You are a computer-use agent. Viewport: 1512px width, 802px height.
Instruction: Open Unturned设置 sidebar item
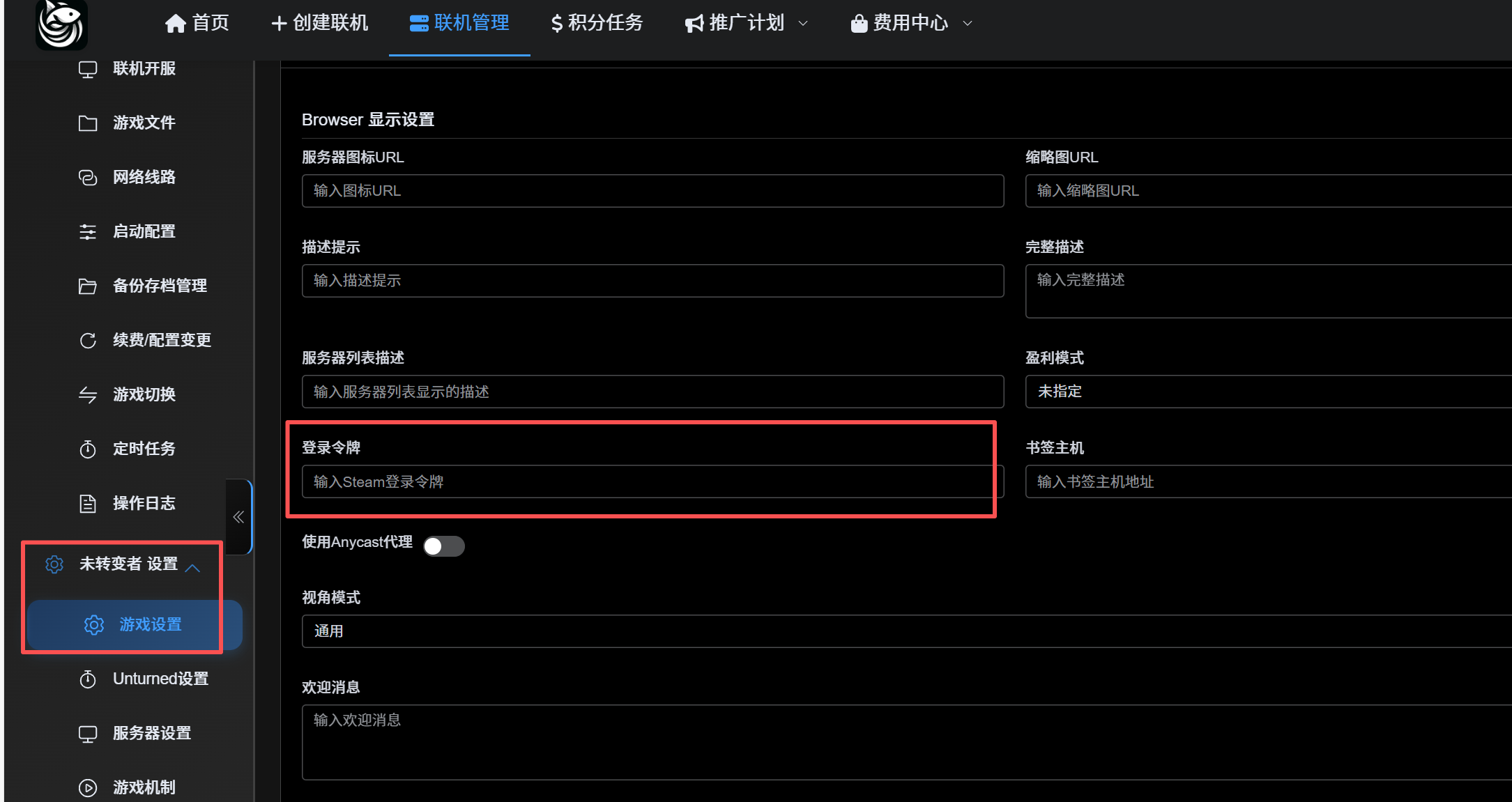click(x=160, y=679)
